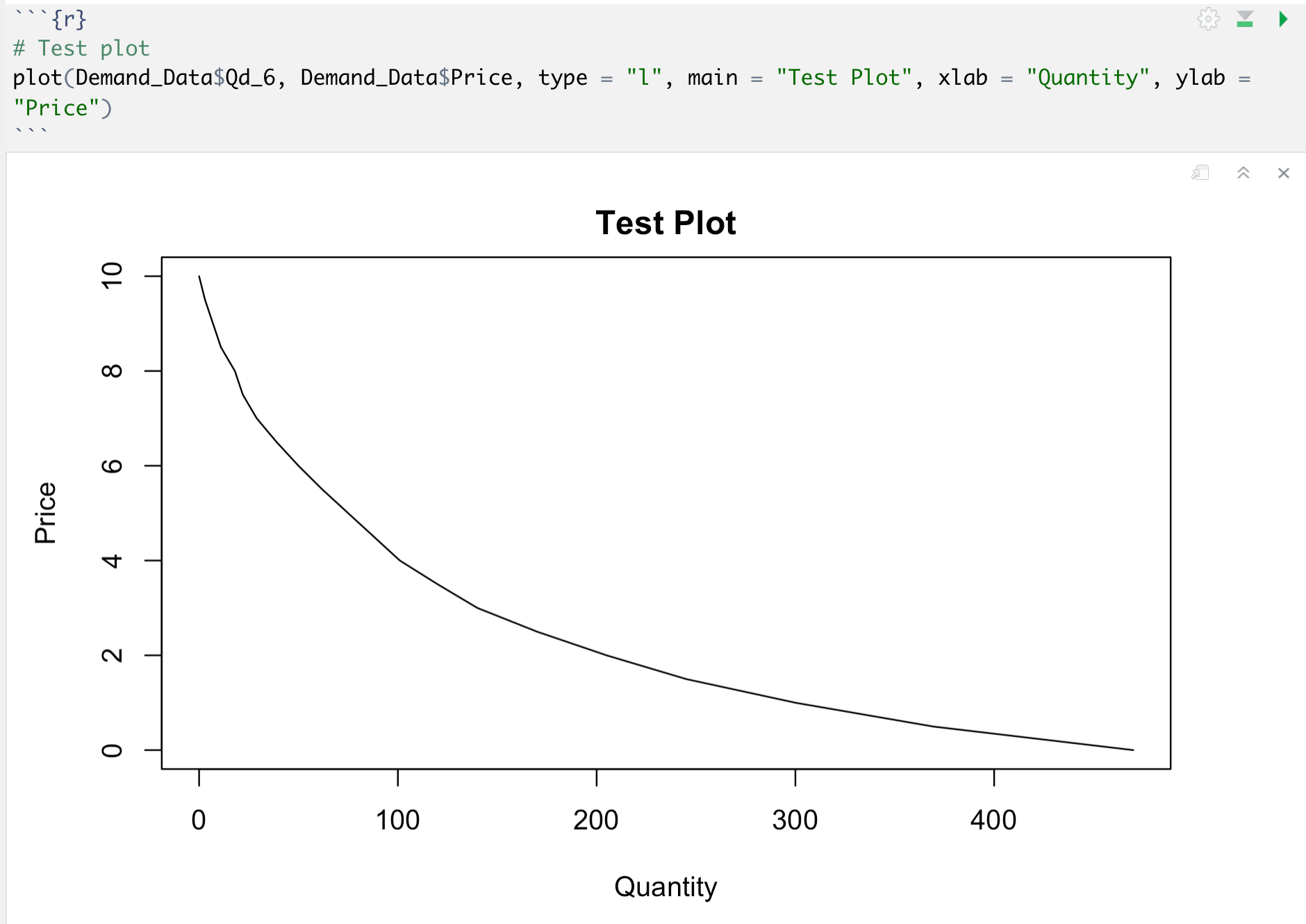Click the "Quantity" string in the code

[1088, 78]
